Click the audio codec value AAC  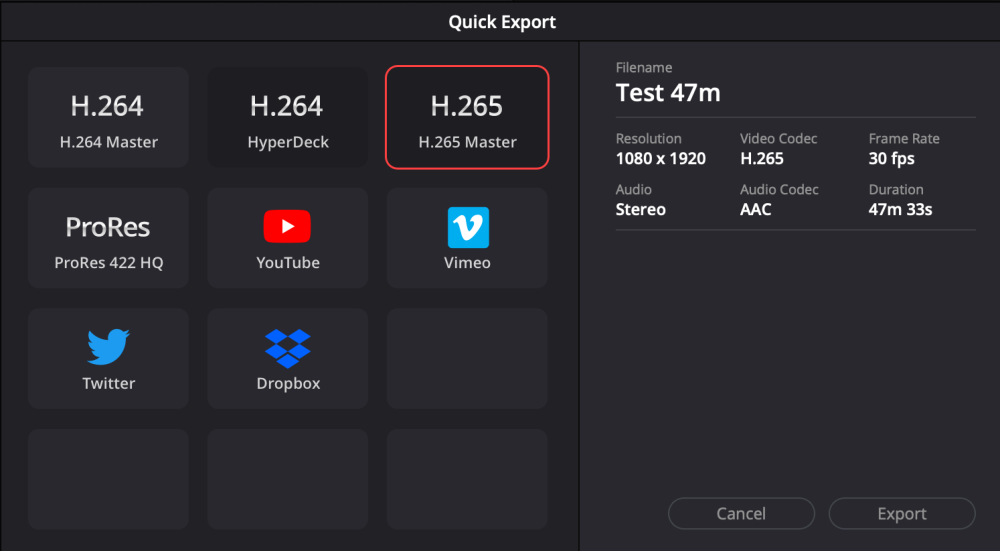(756, 209)
